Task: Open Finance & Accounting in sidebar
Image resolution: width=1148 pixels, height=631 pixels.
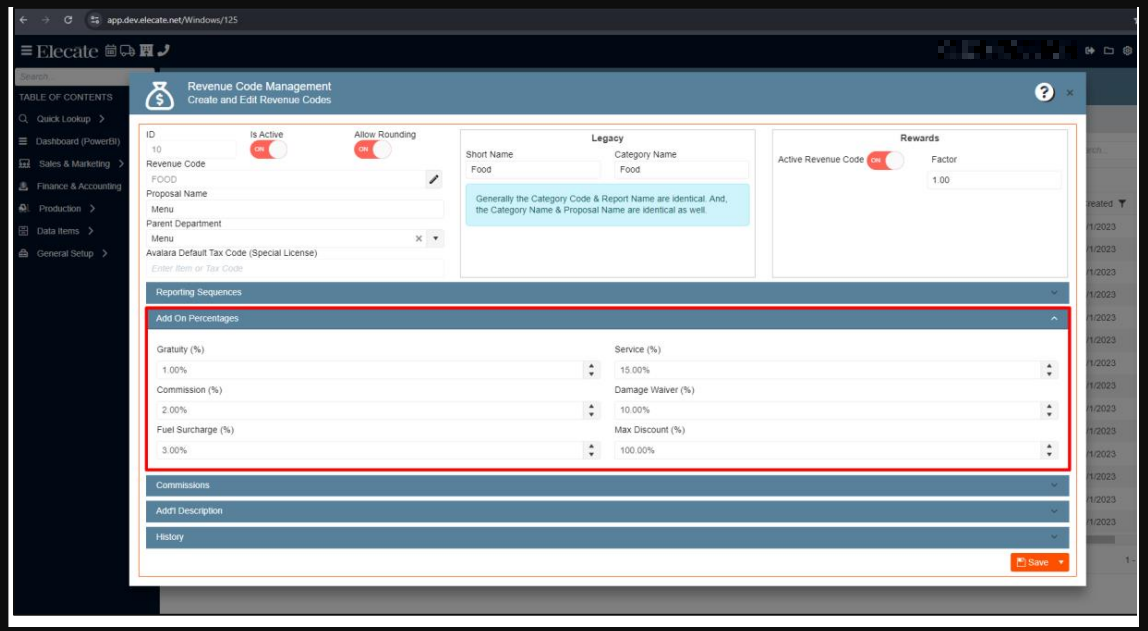Action: pos(78,186)
